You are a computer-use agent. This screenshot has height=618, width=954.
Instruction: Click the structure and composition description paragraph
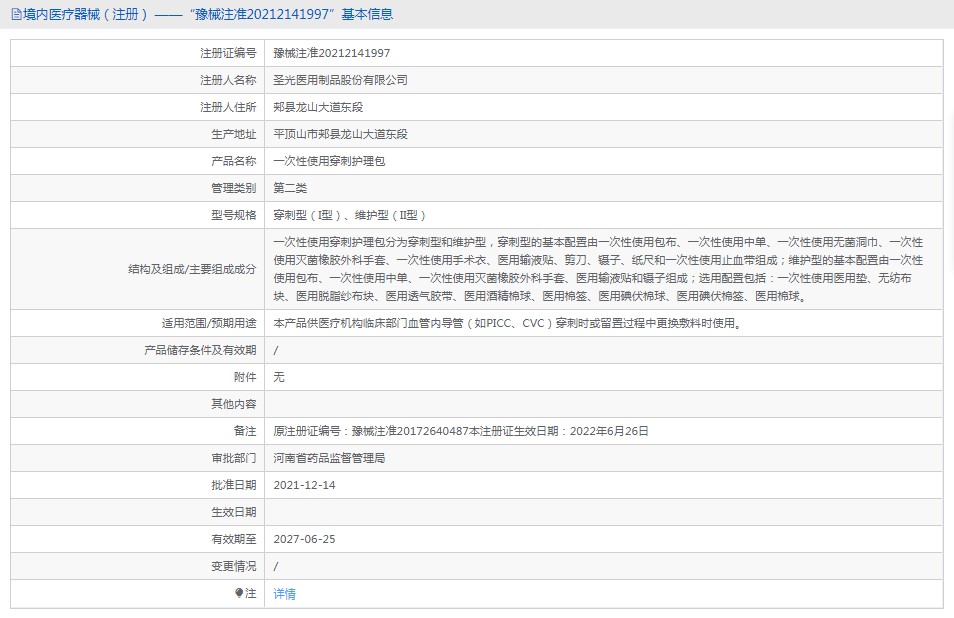click(598, 269)
